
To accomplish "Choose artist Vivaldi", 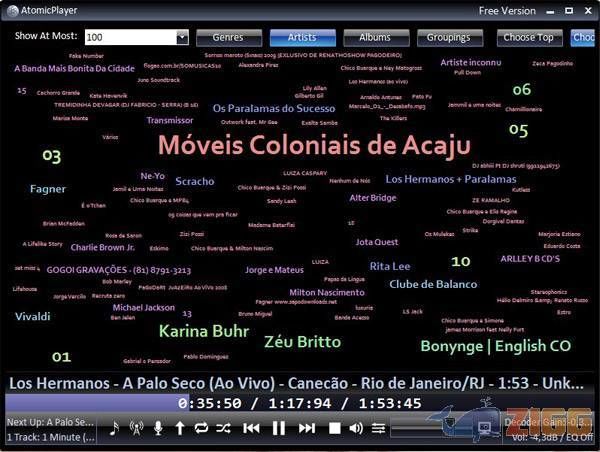I will coord(33,316).
